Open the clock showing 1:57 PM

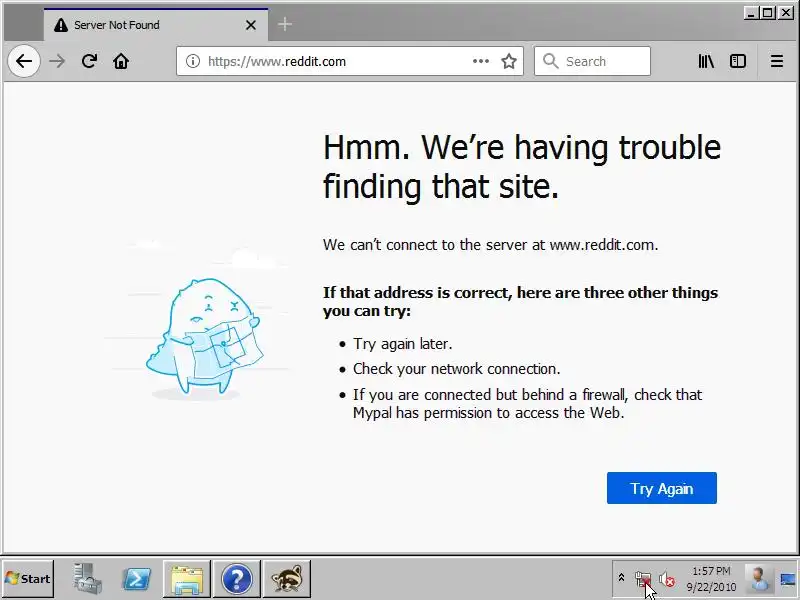point(711,579)
